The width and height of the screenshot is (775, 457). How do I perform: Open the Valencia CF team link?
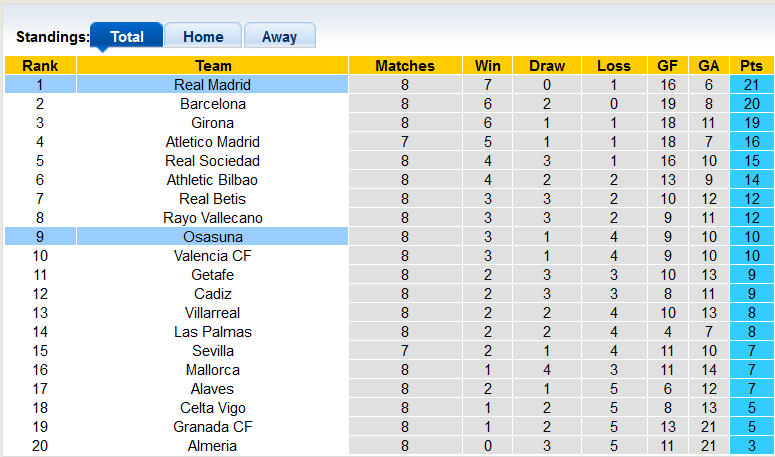coord(213,256)
